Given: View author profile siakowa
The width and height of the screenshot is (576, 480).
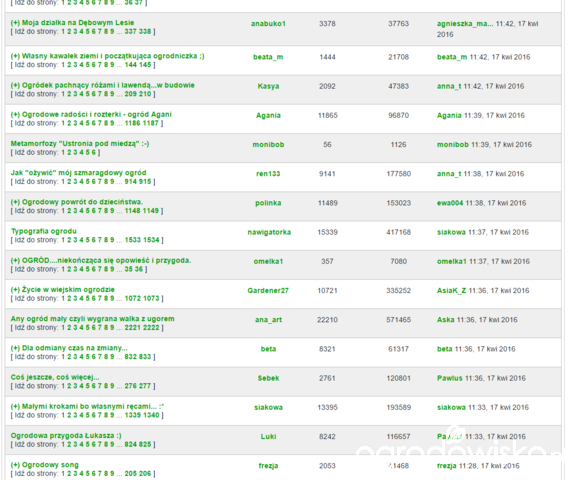Looking at the screenshot, I should click(269, 407).
